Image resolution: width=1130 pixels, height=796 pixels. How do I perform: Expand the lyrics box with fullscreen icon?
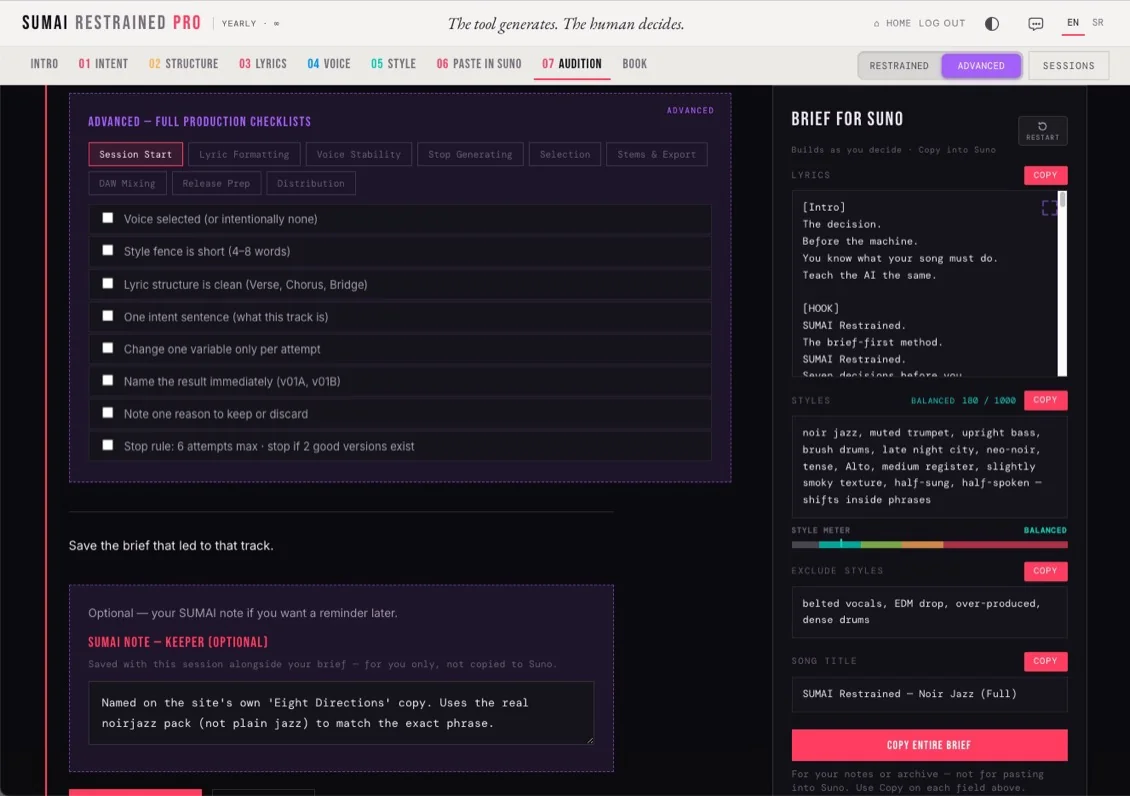(x=1049, y=208)
